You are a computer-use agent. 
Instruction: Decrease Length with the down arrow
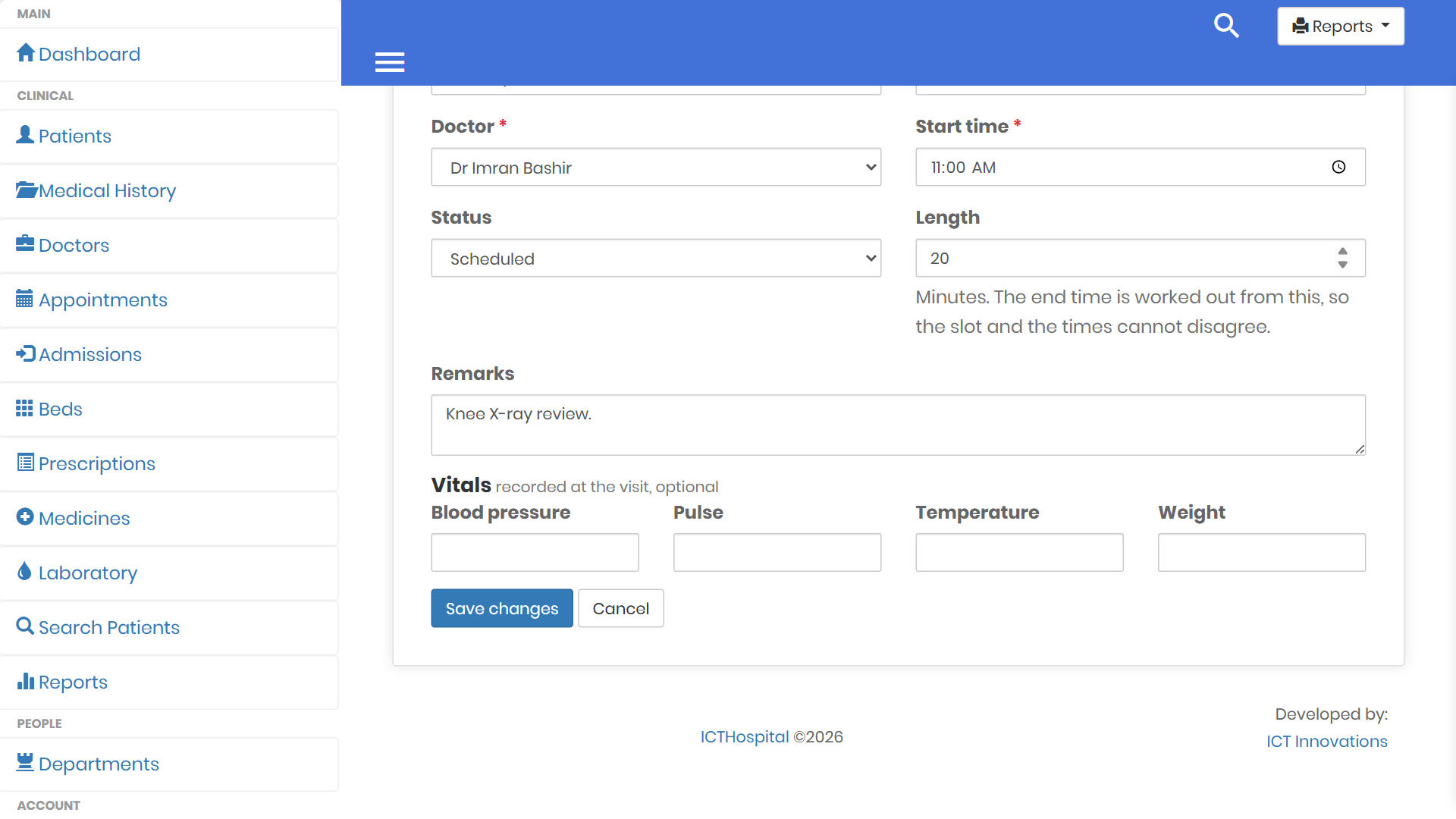1342,265
